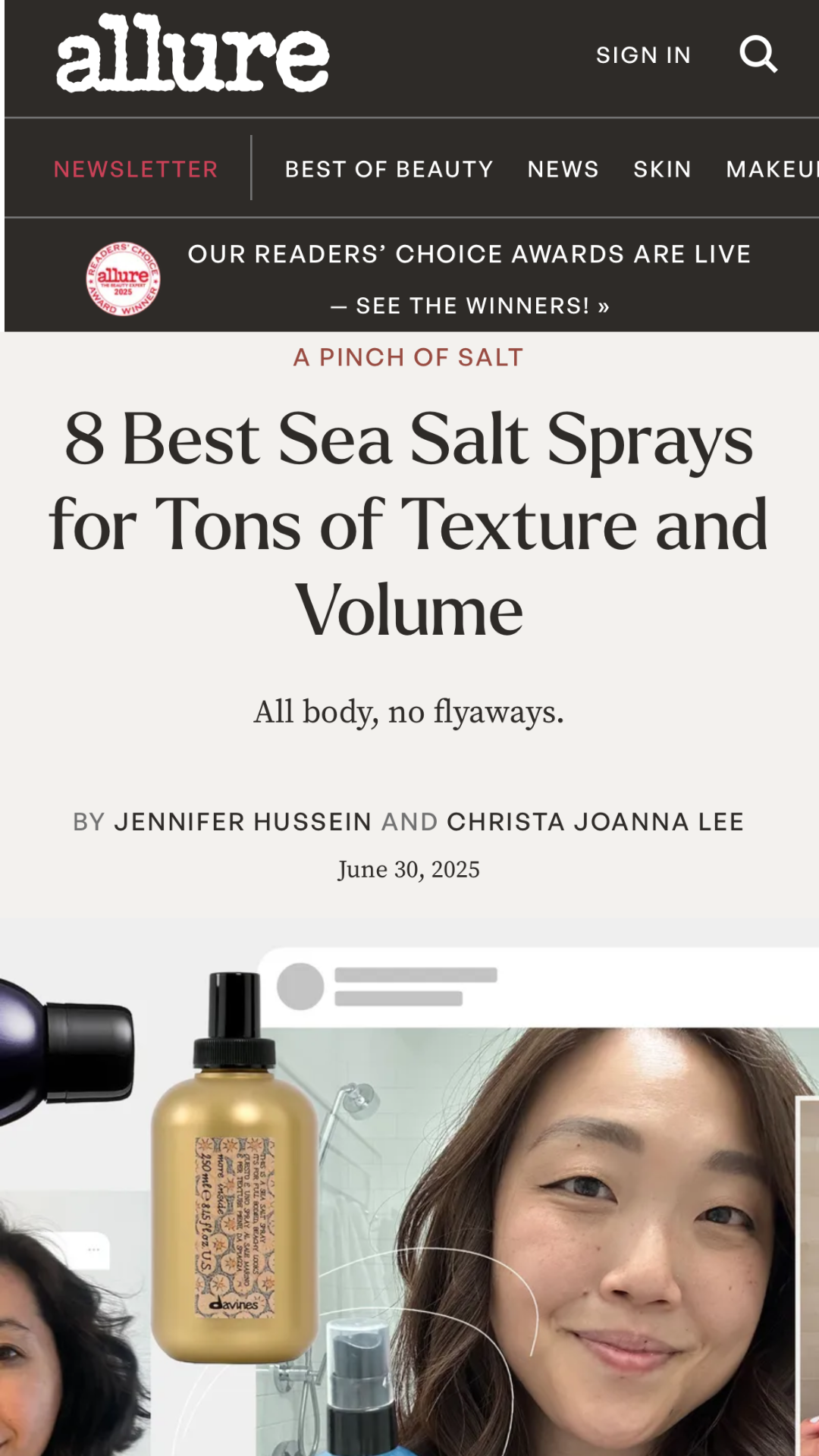Click the black spray nozzle bottle image
The width and height of the screenshot is (819, 1456).
(362, 1388)
